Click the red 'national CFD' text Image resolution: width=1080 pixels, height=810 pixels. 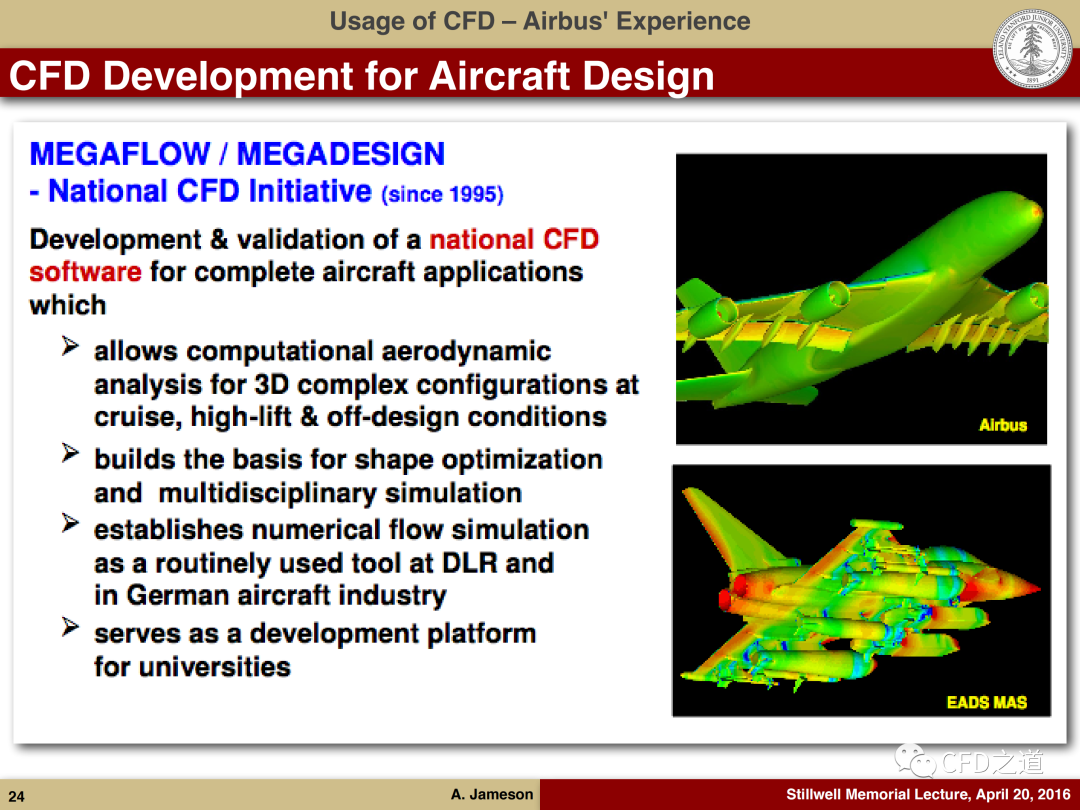513,240
